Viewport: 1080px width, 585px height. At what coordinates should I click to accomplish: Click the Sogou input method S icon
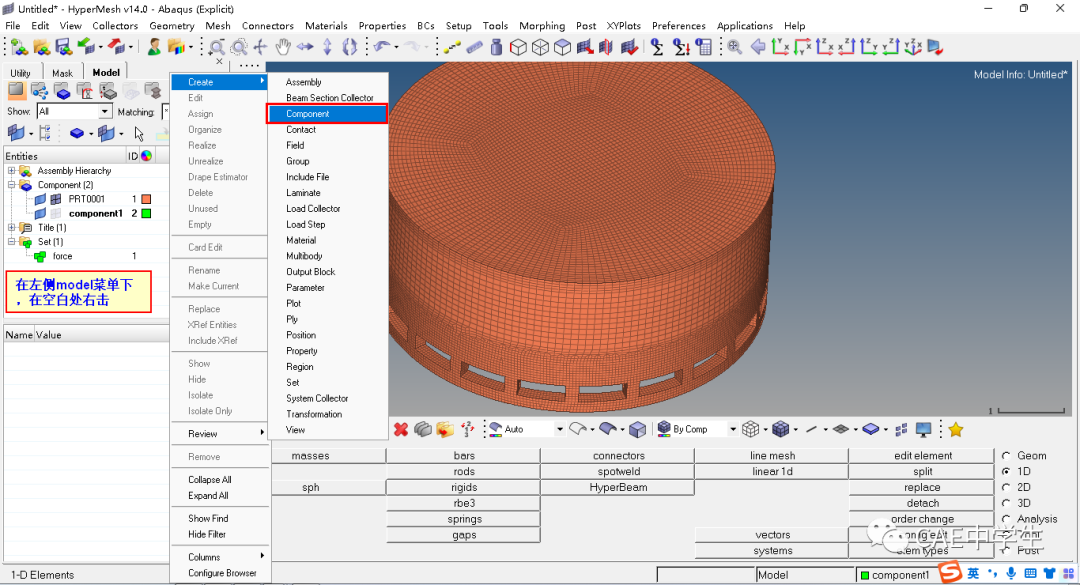tap(951, 573)
